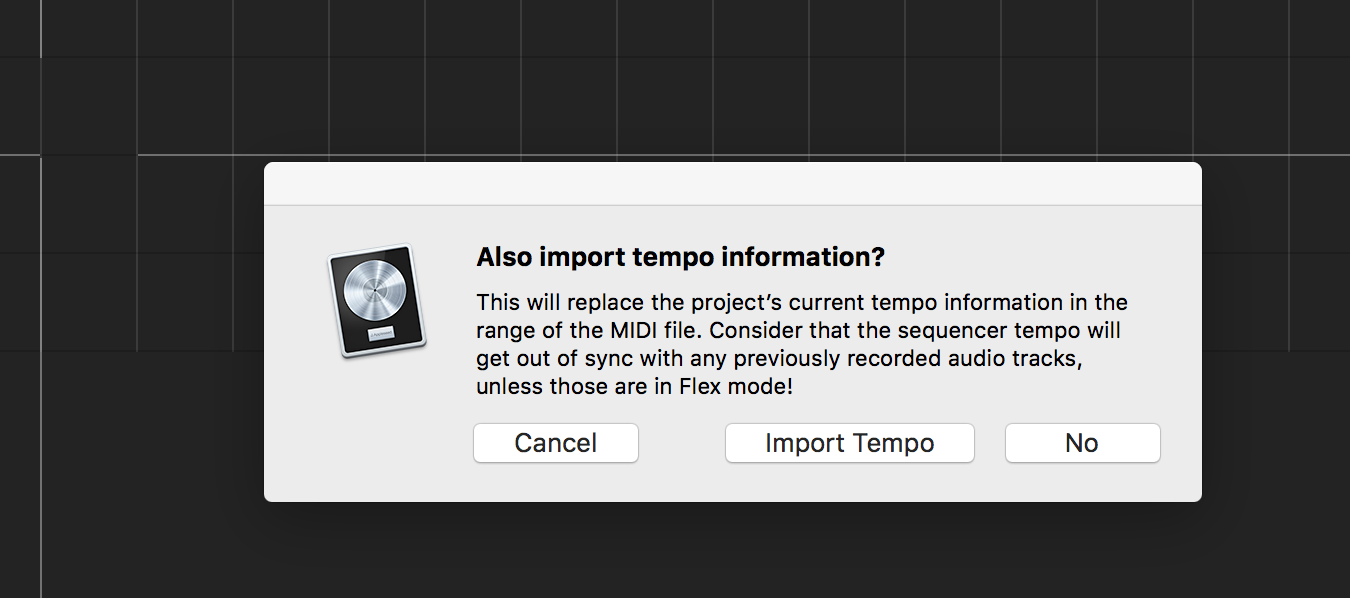Click the first line of the dialog message

(x=801, y=302)
